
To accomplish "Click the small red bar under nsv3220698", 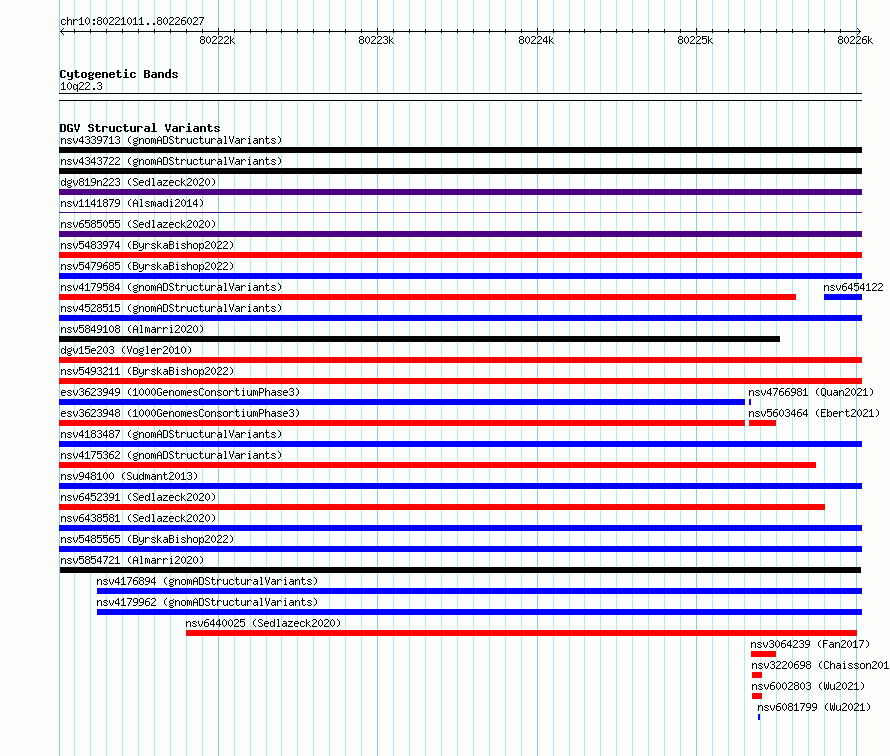I will [x=757, y=675].
